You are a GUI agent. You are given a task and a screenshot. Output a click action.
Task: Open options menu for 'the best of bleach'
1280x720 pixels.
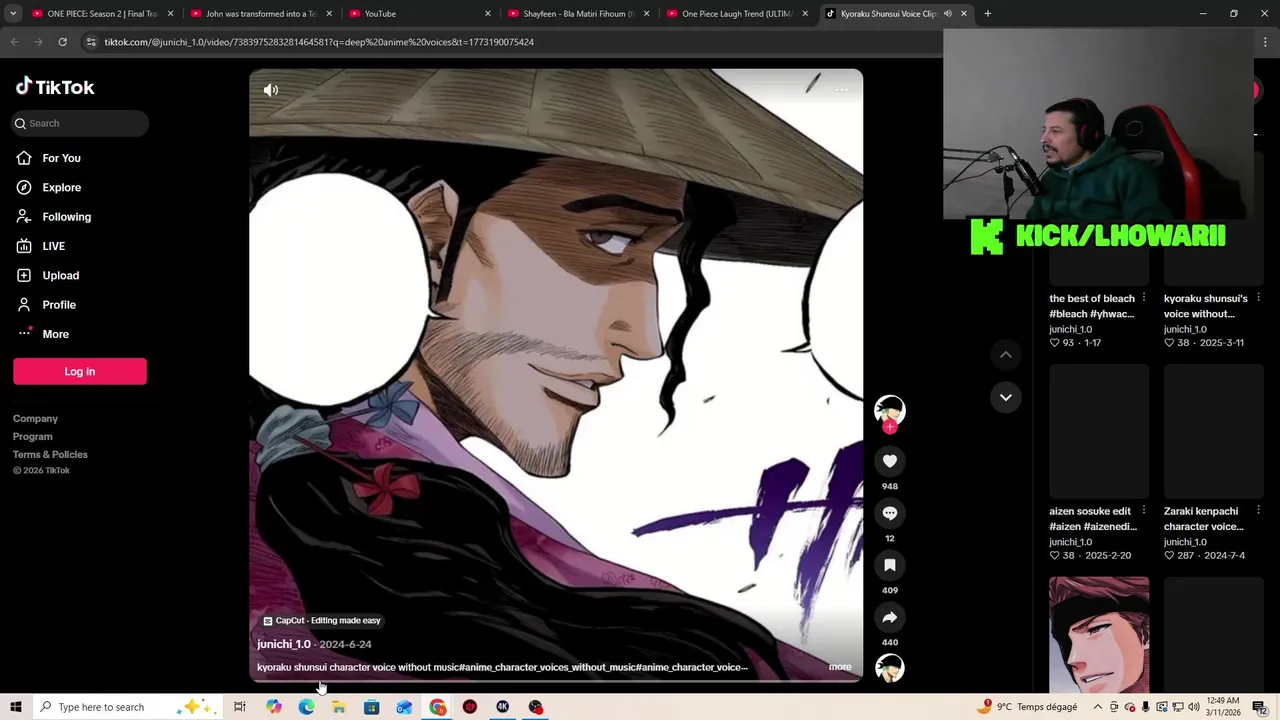tap(1144, 298)
